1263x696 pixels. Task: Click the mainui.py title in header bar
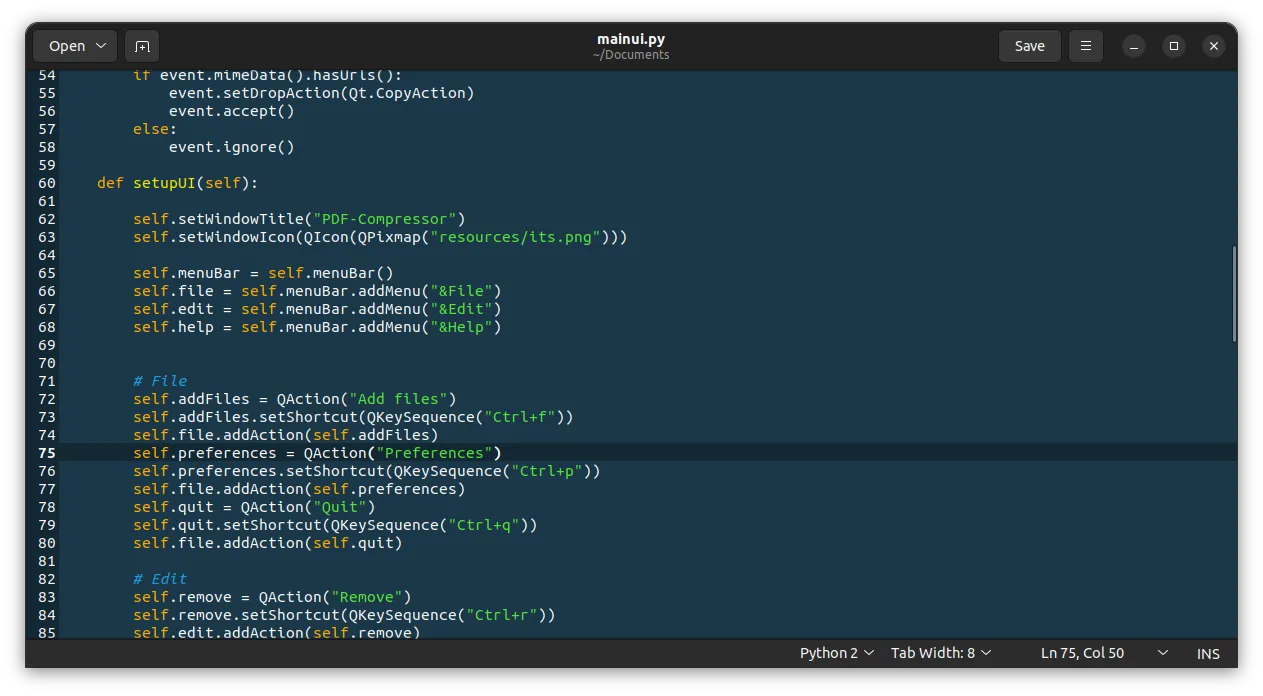click(630, 39)
